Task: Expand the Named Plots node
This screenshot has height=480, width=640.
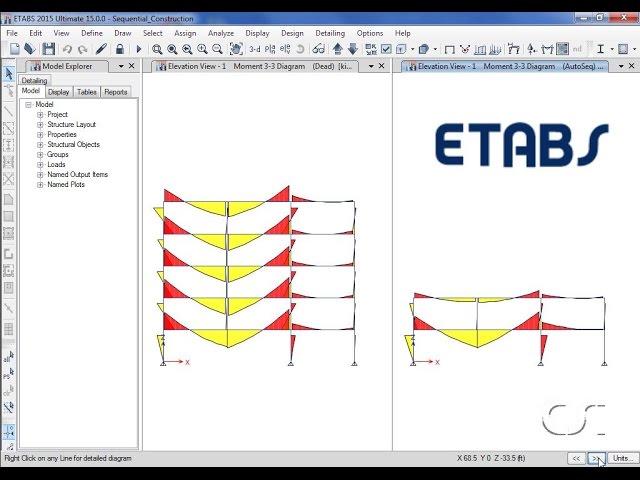Action: coord(40,184)
